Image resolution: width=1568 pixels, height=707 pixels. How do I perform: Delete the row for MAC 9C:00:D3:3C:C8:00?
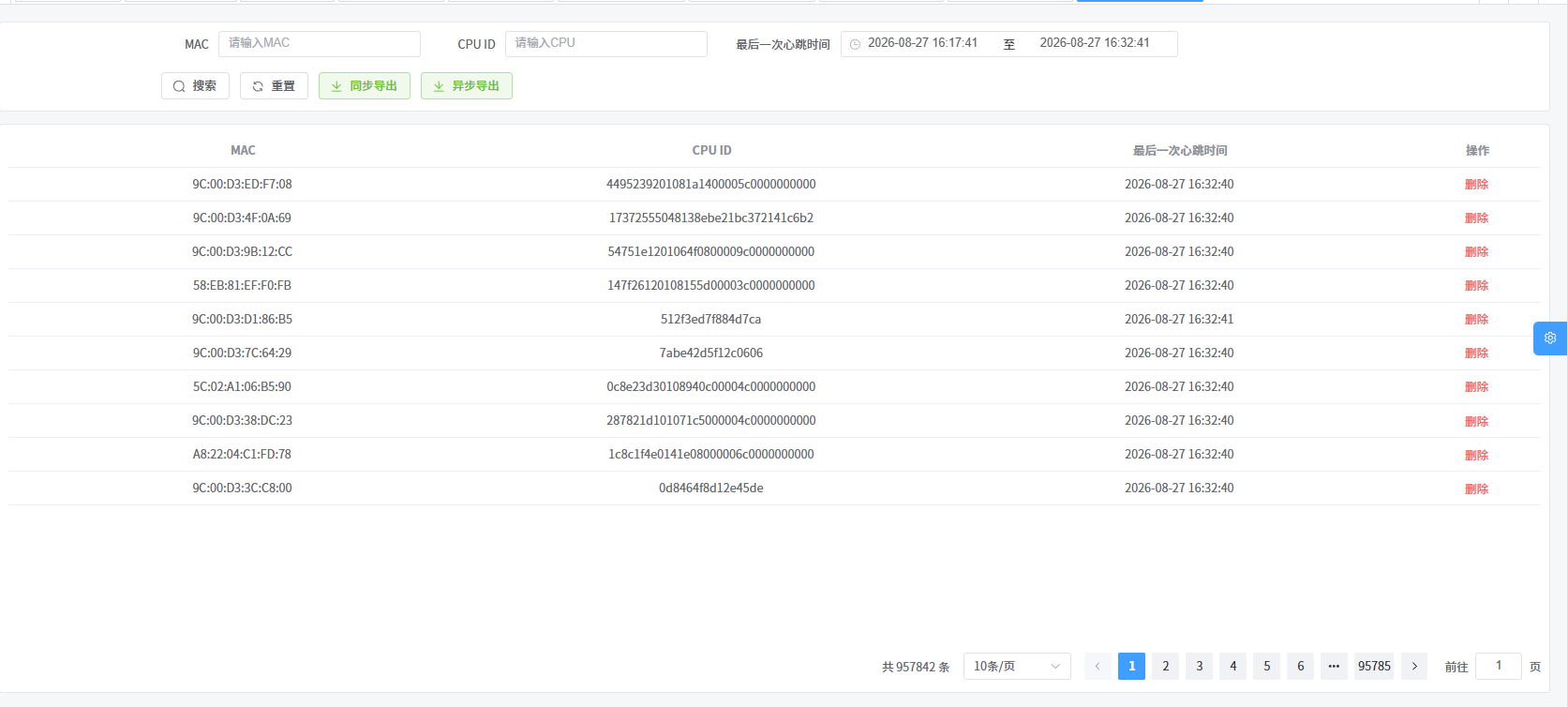pyautogui.click(x=1477, y=489)
